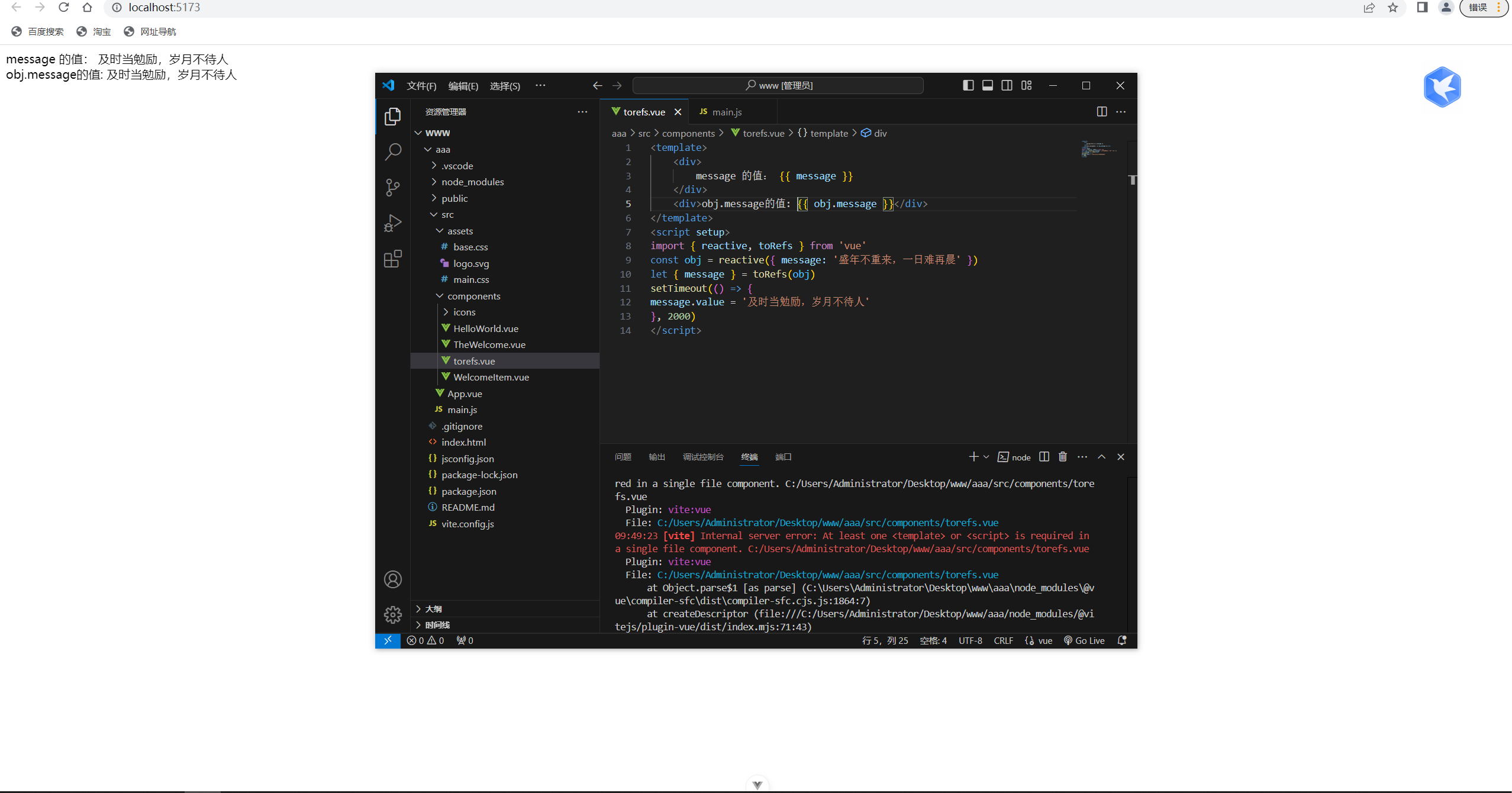Bookmark this page with star icon

[x=1393, y=8]
